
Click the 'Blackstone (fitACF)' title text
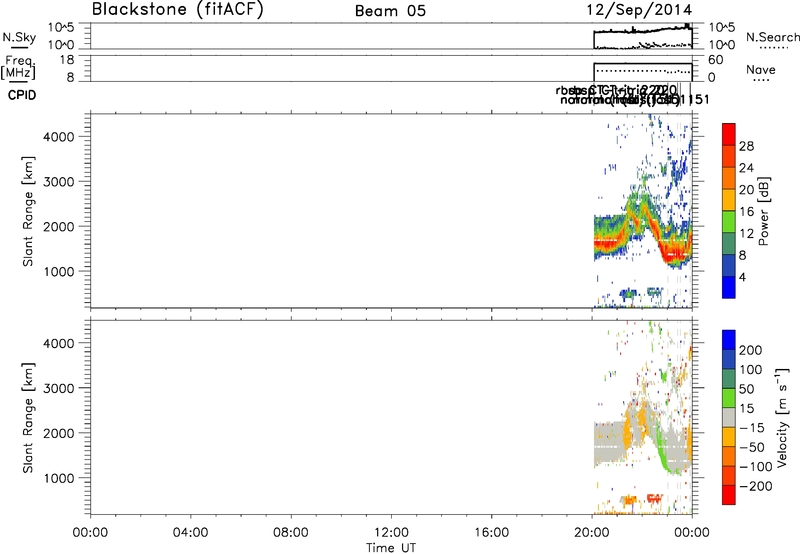178,10
